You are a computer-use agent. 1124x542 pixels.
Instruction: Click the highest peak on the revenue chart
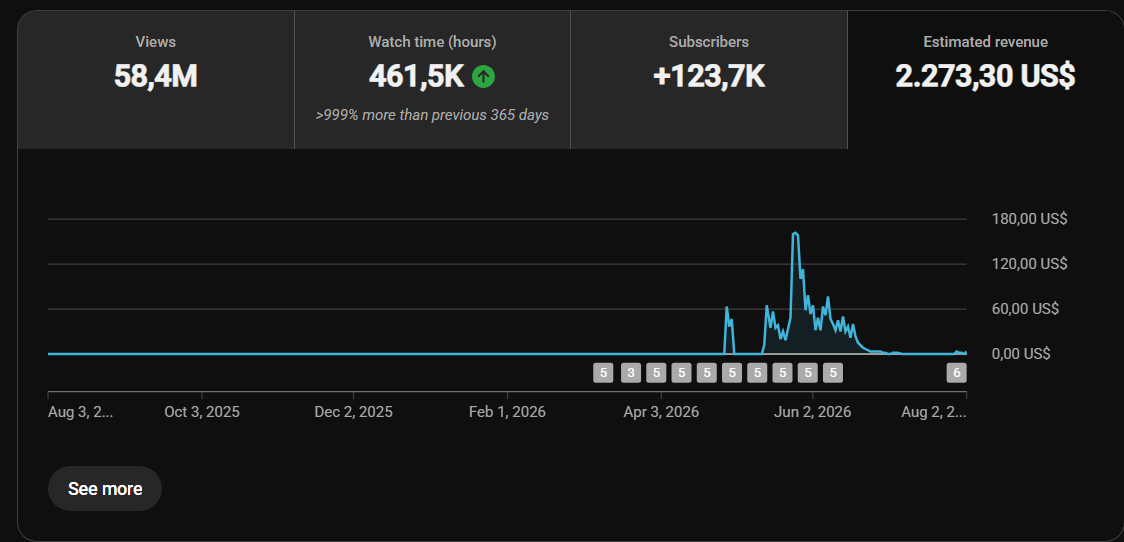click(795, 234)
